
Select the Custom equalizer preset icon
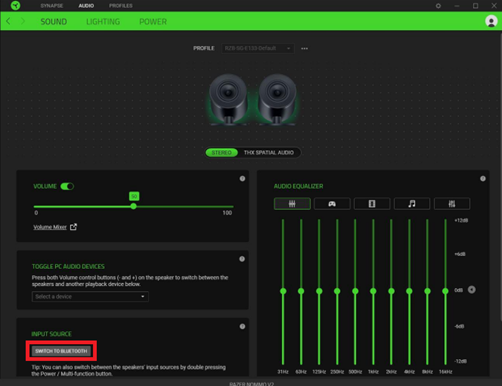(452, 204)
